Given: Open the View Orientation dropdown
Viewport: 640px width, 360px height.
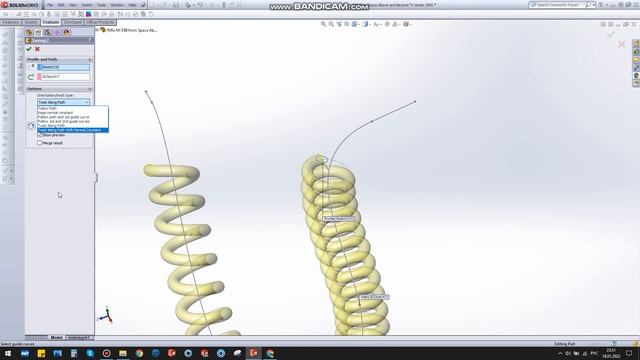Looking at the screenshot, I should pos(356,24).
